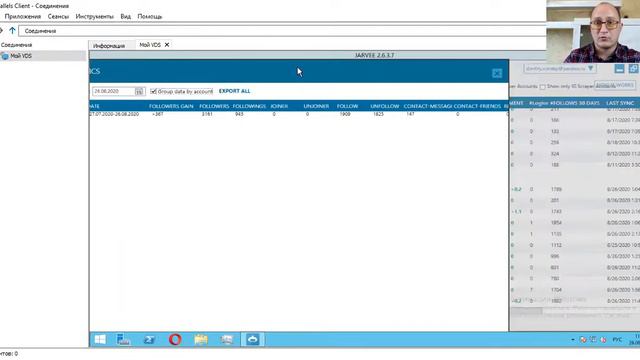The height and width of the screenshot is (360, 640).
Task: Click the Jarvee restore window icon
Action: (x=633, y=69)
